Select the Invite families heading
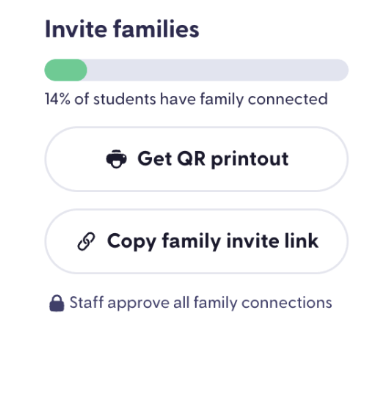380x402 pixels. (x=122, y=29)
